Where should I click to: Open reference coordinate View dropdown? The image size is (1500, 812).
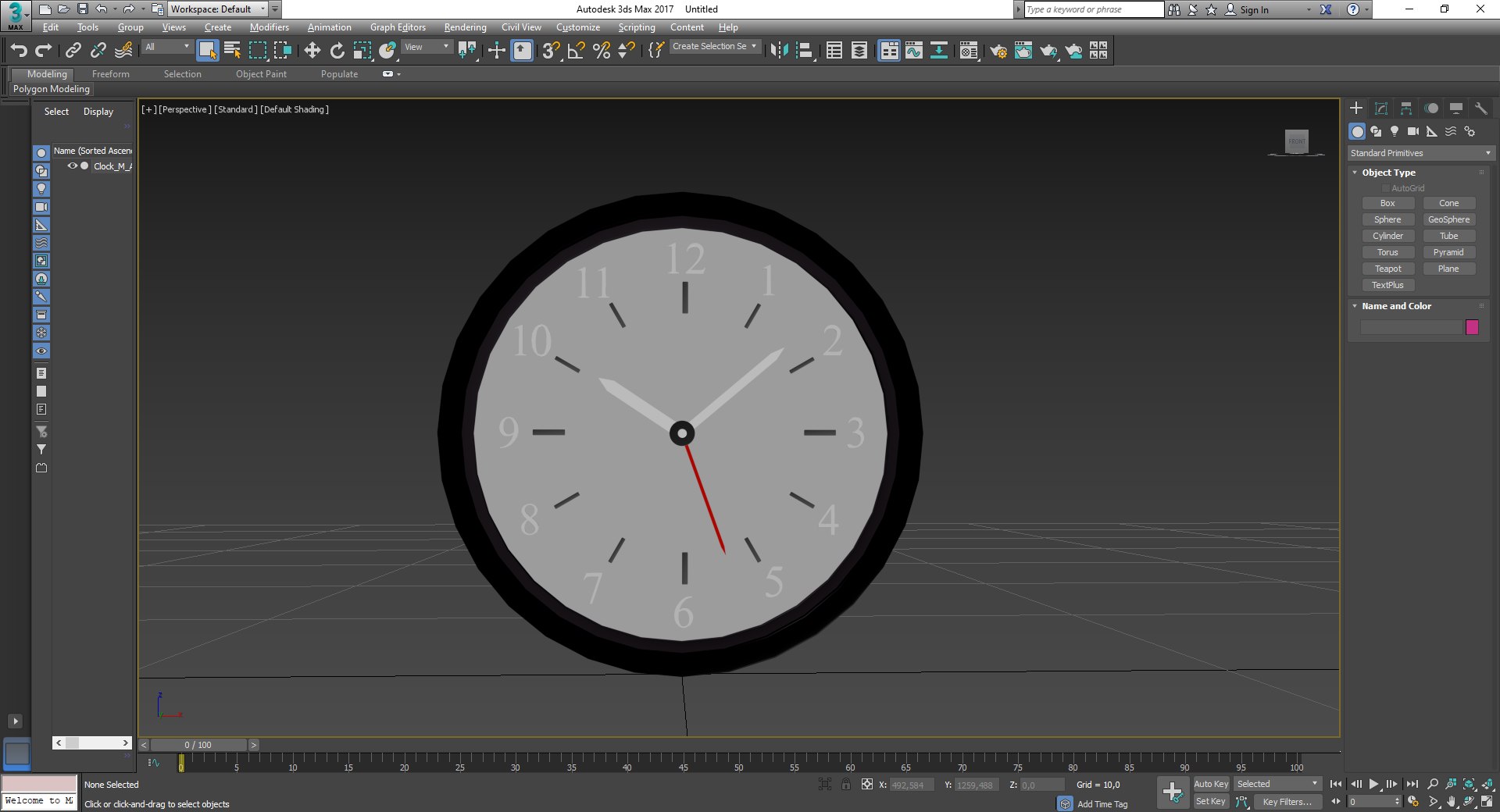(x=426, y=47)
